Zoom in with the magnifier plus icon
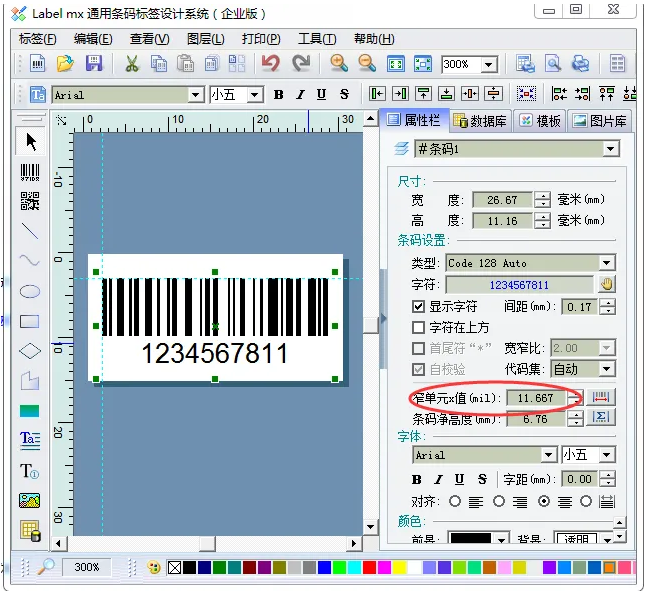This screenshot has height=600, width=649. (x=339, y=64)
